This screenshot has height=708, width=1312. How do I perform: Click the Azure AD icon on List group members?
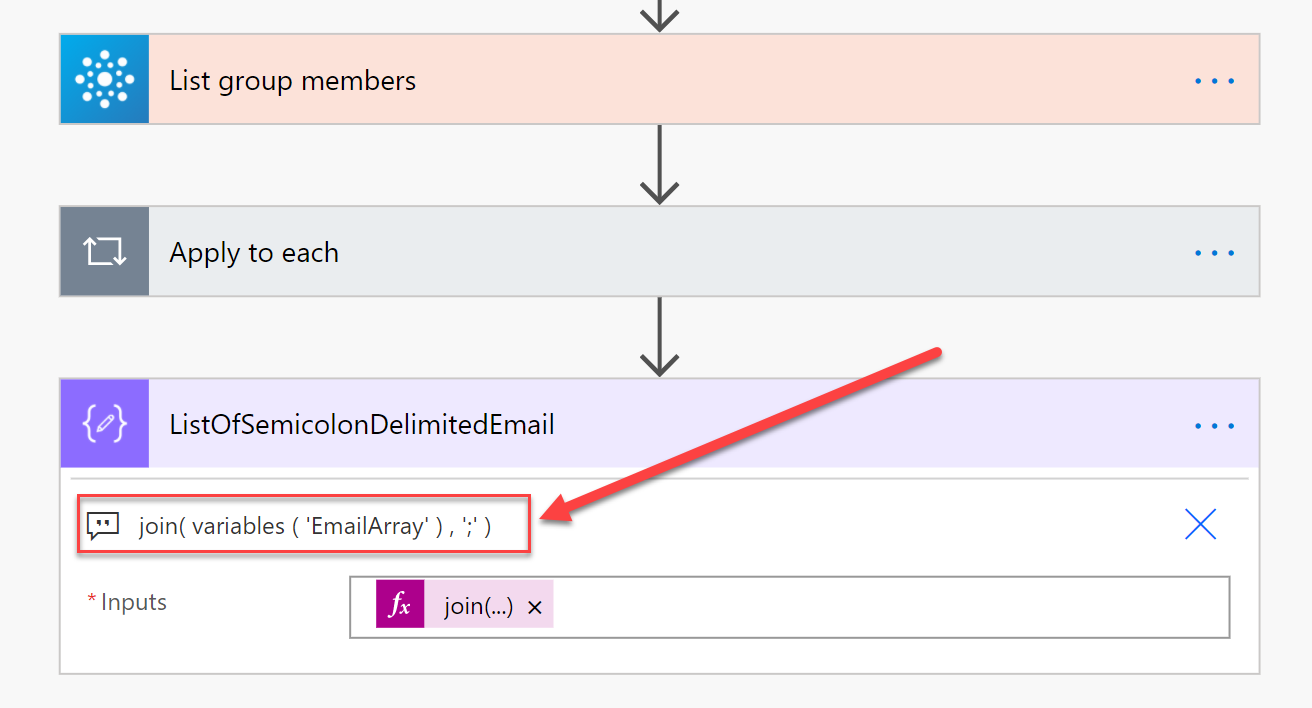click(x=104, y=79)
